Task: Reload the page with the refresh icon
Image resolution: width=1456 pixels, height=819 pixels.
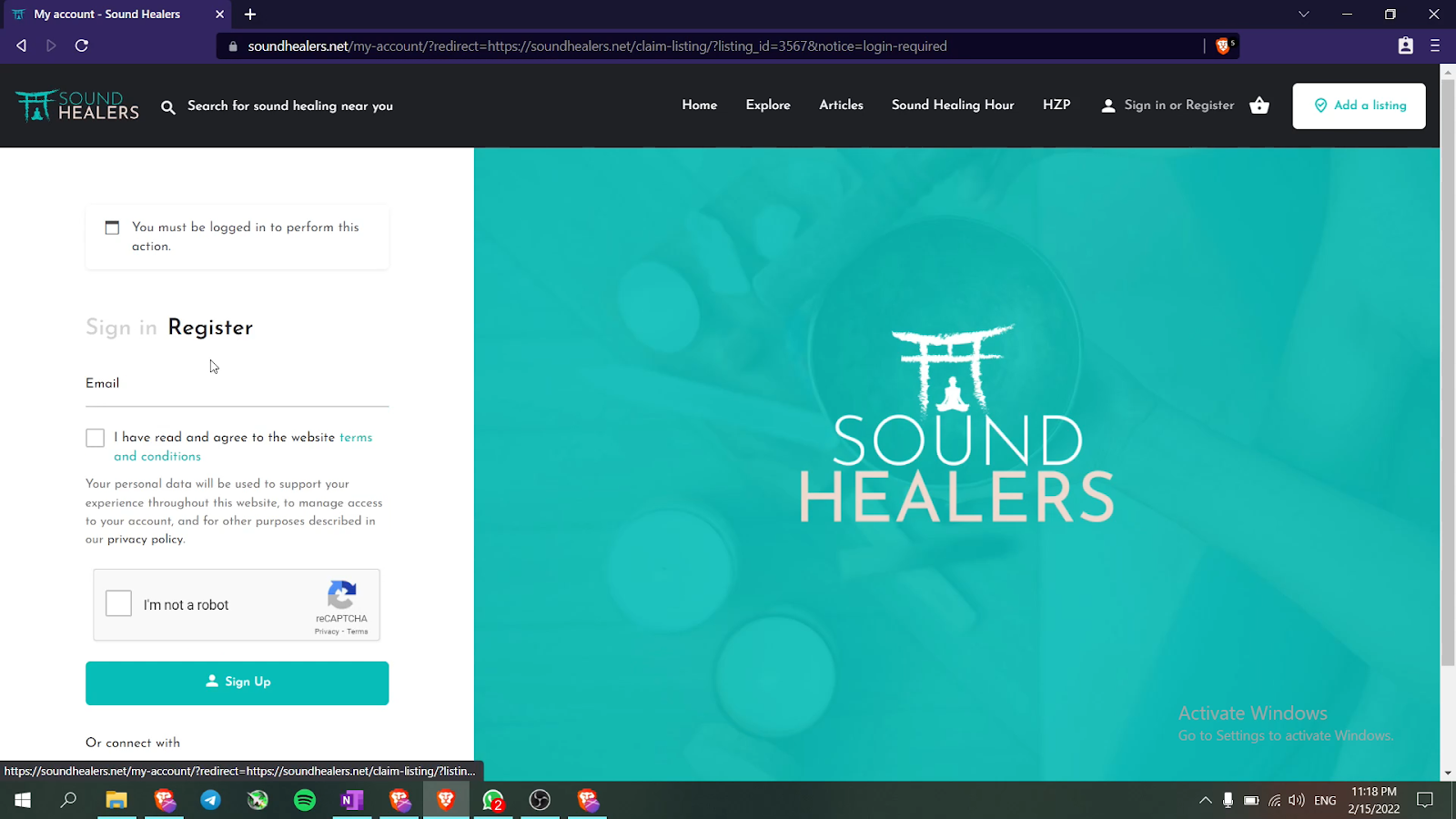Action: pos(82,45)
